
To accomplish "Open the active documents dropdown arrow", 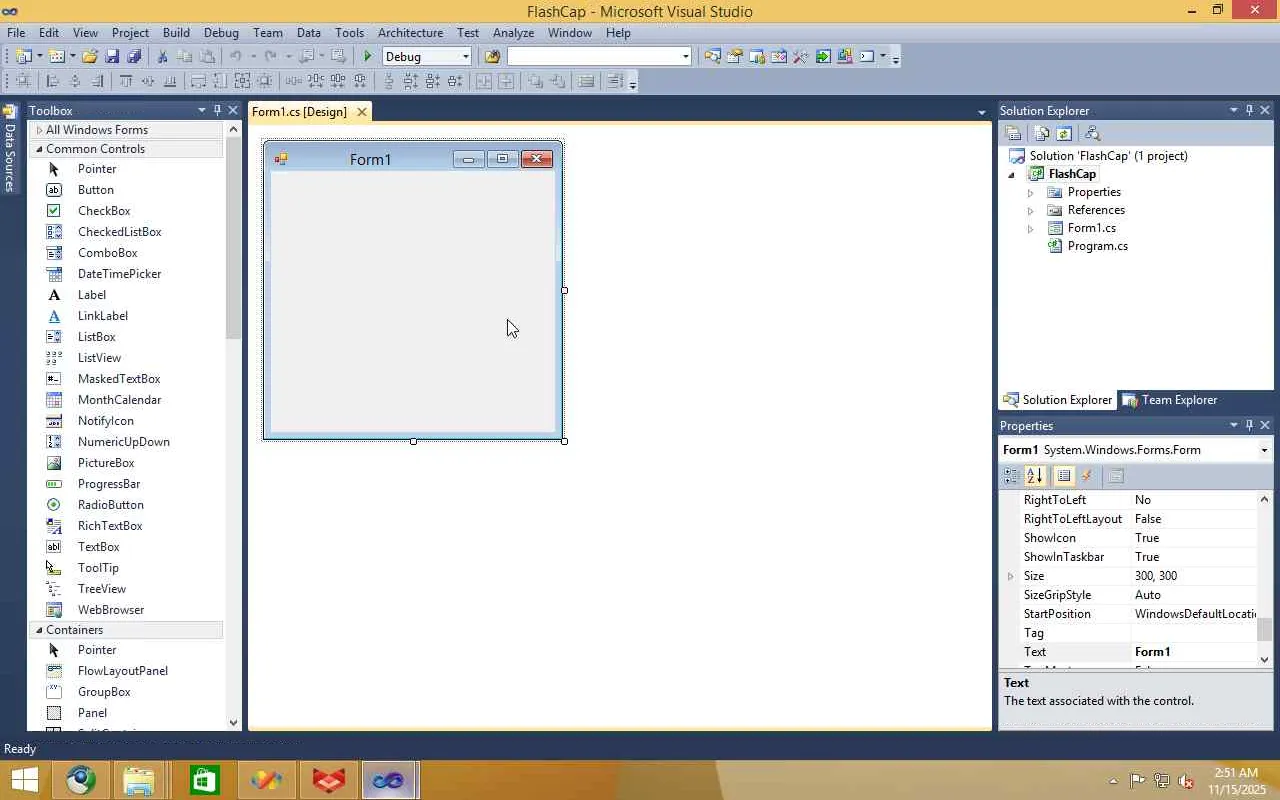I will (981, 112).
